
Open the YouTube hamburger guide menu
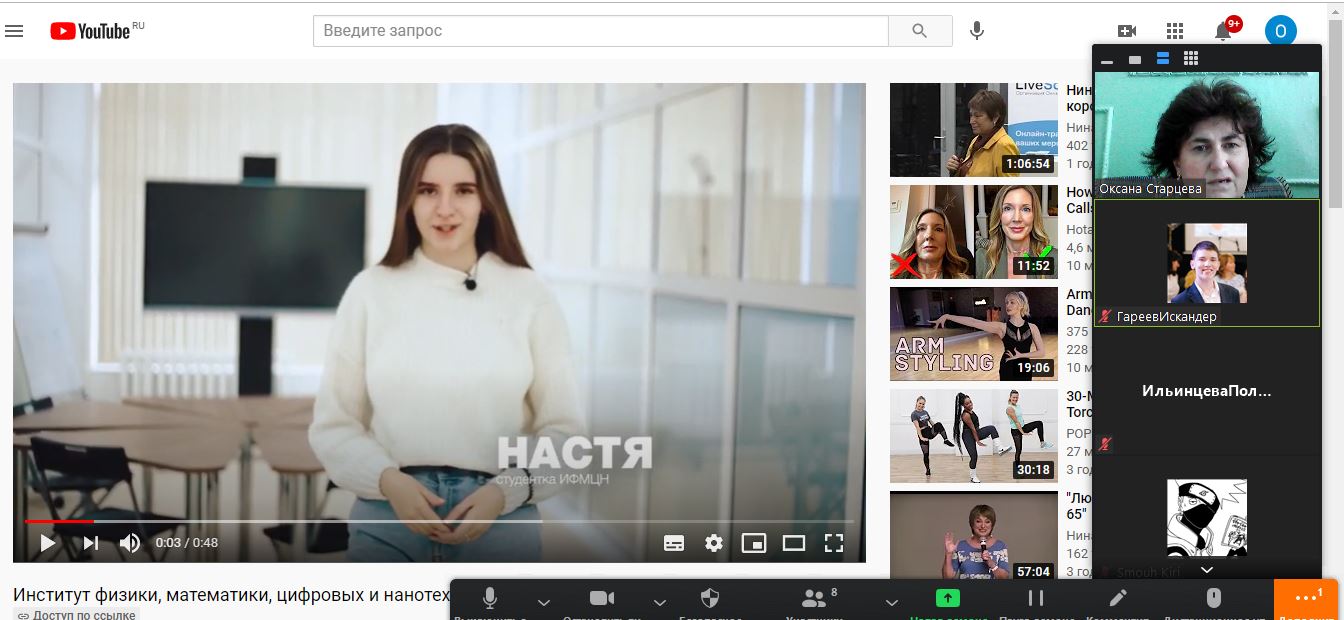[14, 31]
